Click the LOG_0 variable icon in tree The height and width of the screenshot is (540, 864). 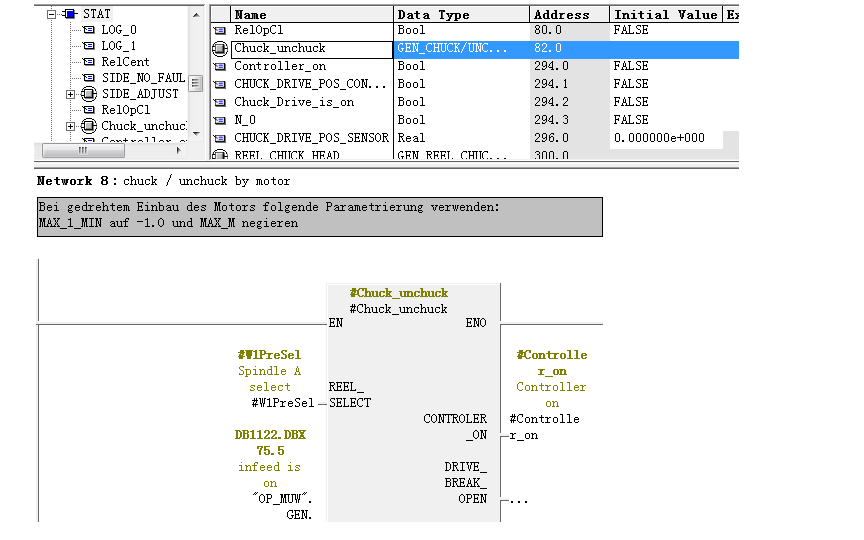coord(88,30)
